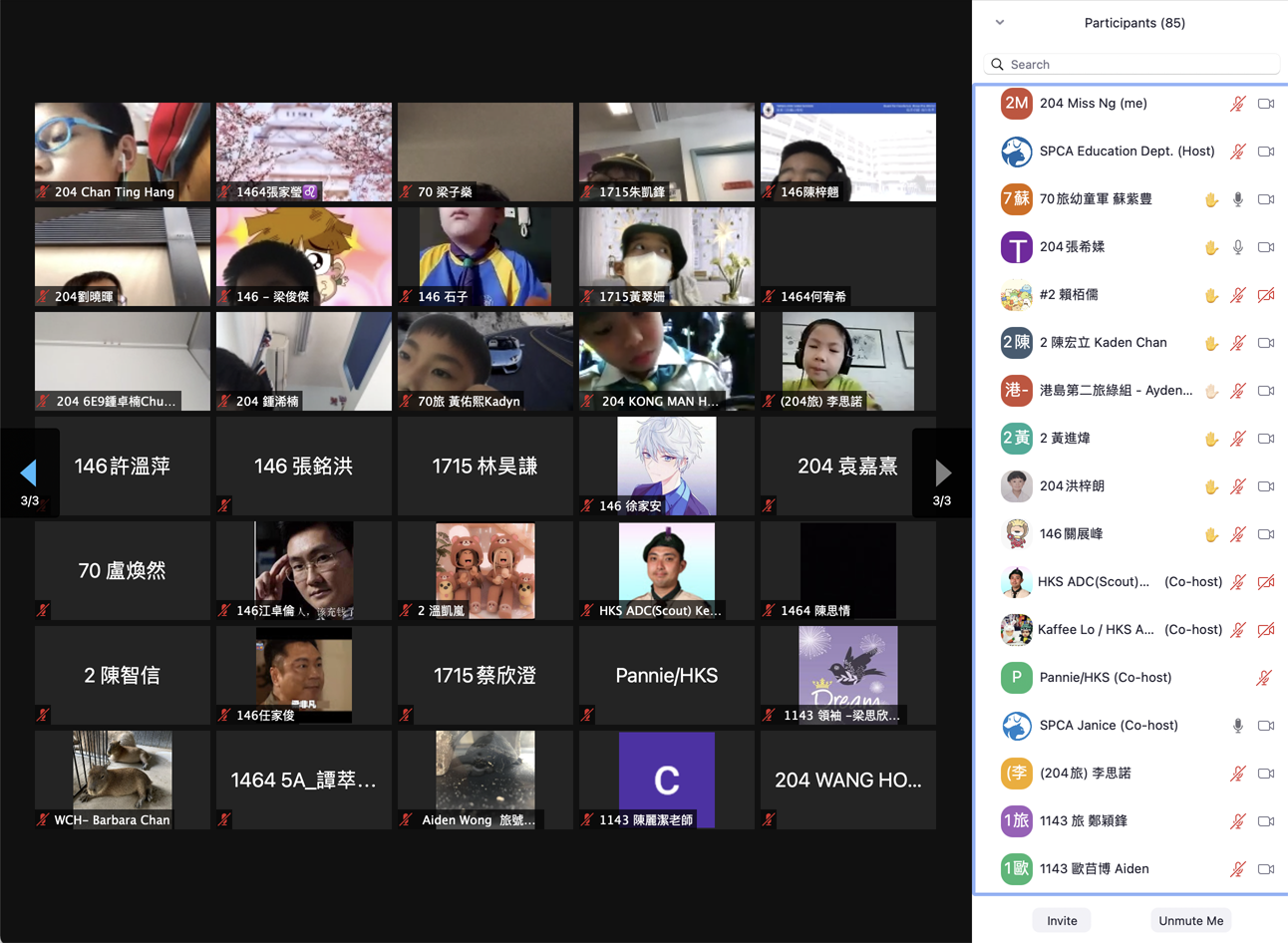Toggle microphone icon for 204 Miss Ng

coord(1237,104)
